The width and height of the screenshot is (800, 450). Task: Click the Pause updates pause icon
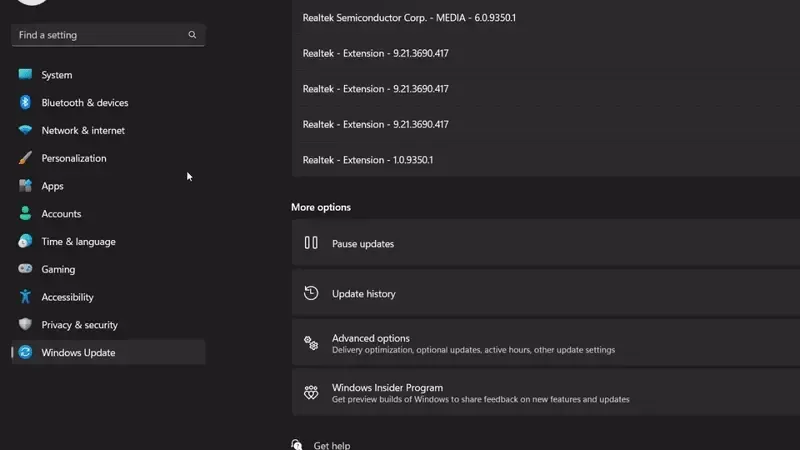pos(311,243)
